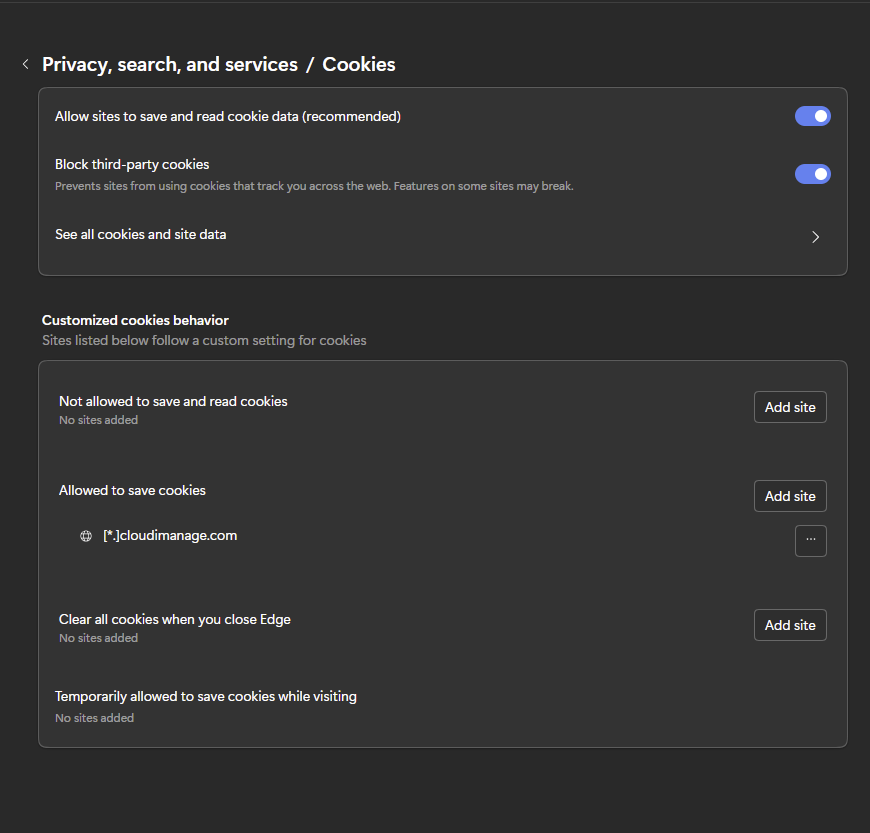Select the [*.]cloudimanage.com site entry
This screenshot has width=870, height=833.
170,536
